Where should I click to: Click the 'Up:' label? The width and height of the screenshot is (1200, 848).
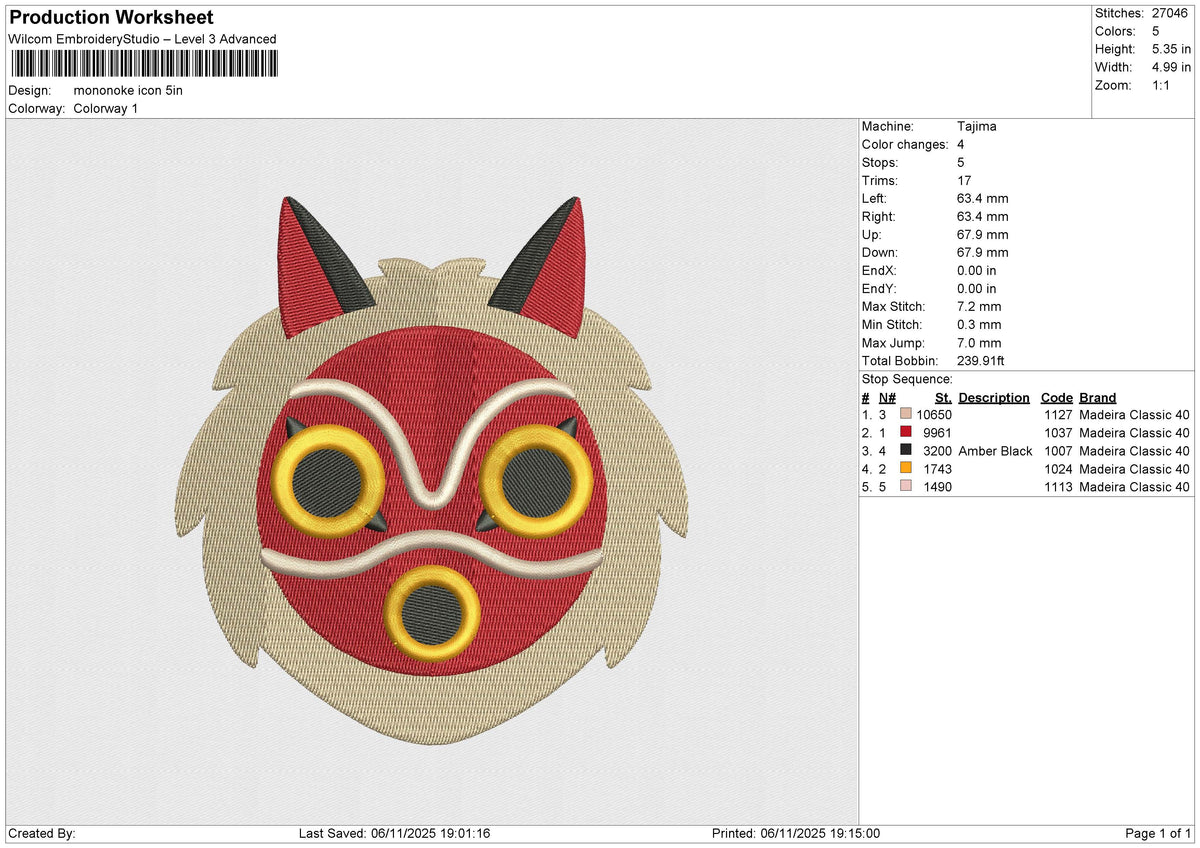[873, 235]
